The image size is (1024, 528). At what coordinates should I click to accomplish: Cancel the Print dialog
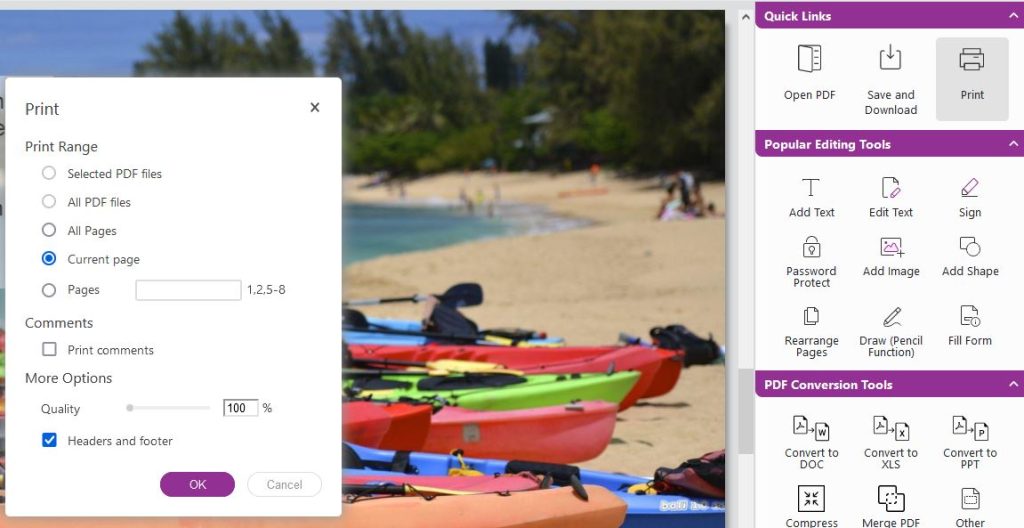284,484
